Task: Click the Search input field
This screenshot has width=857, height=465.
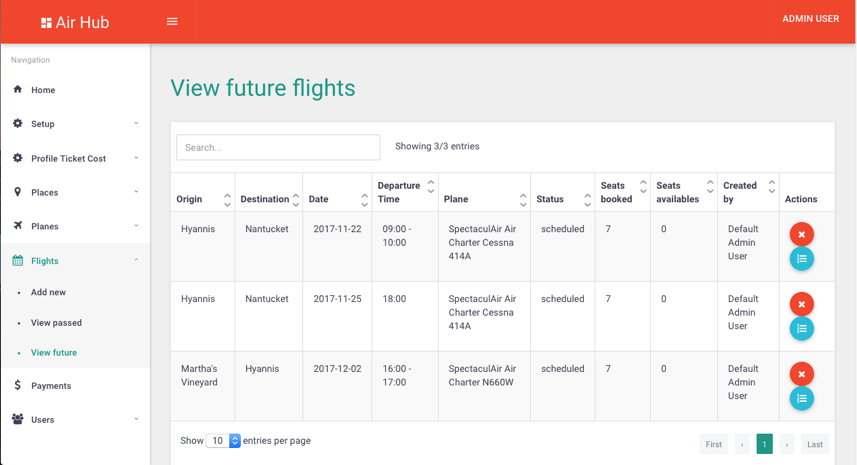Action: 278,147
